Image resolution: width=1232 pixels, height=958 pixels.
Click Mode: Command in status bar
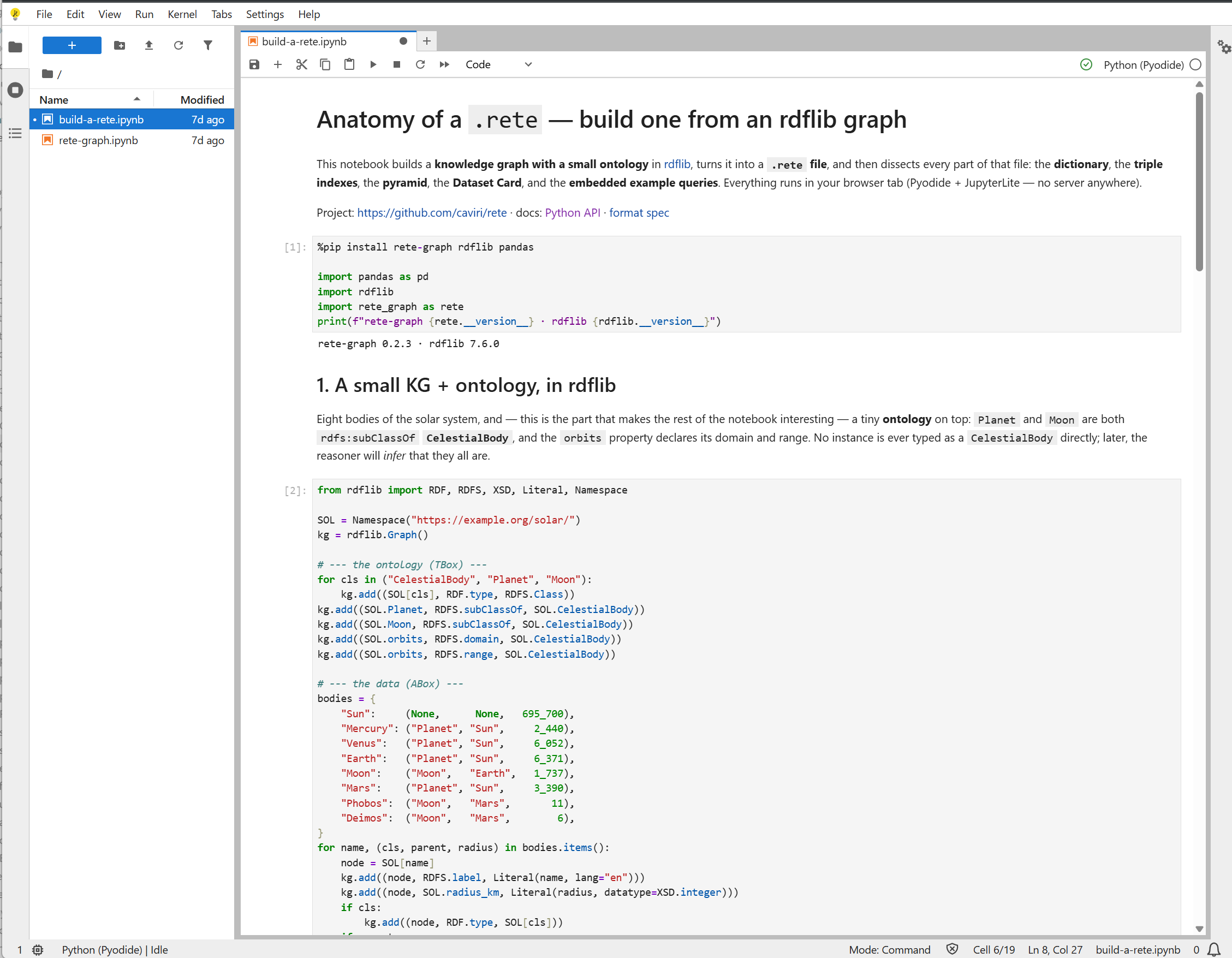tap(889, 949)
